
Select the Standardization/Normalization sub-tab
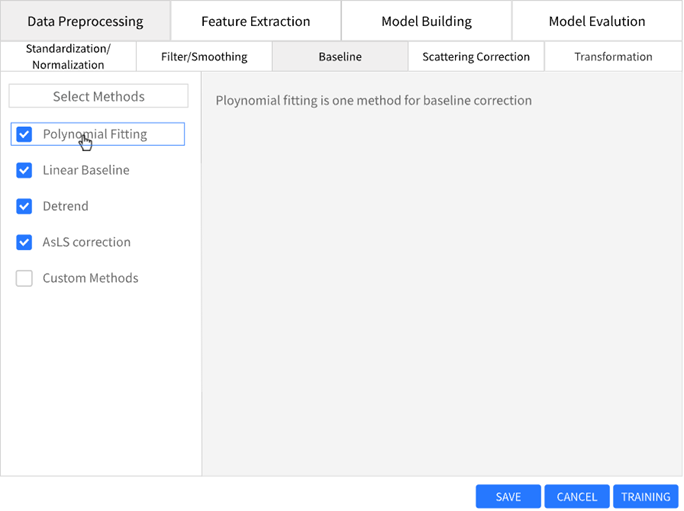tap(68, 57)
